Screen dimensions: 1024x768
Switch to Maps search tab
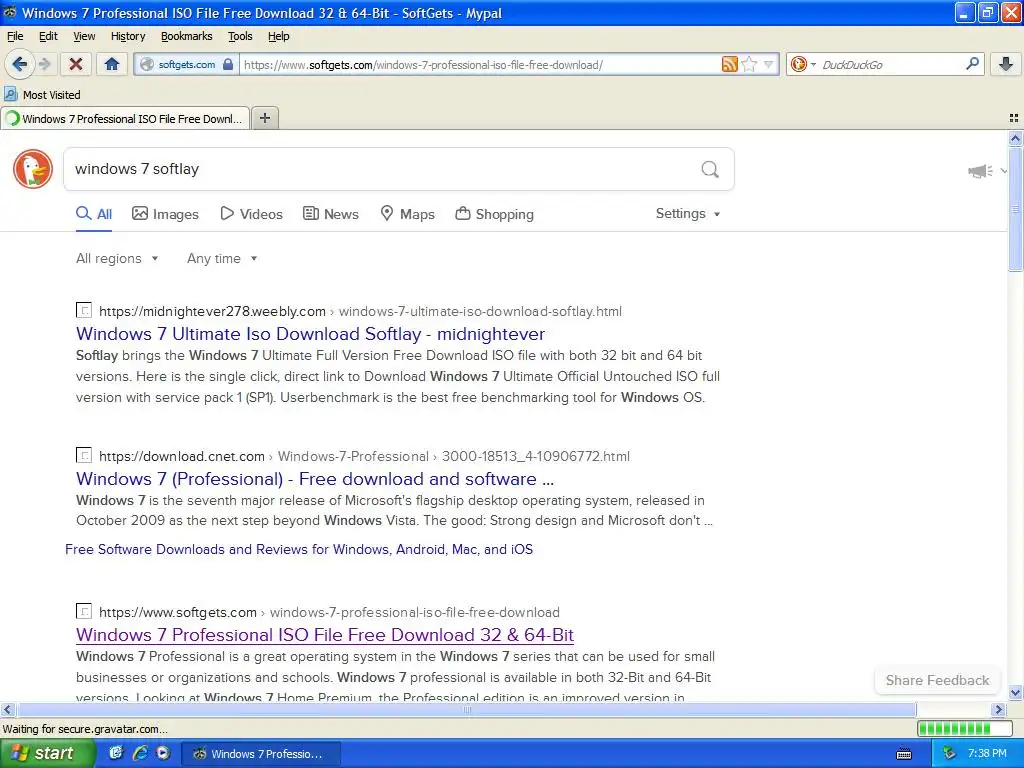point(408,214)
